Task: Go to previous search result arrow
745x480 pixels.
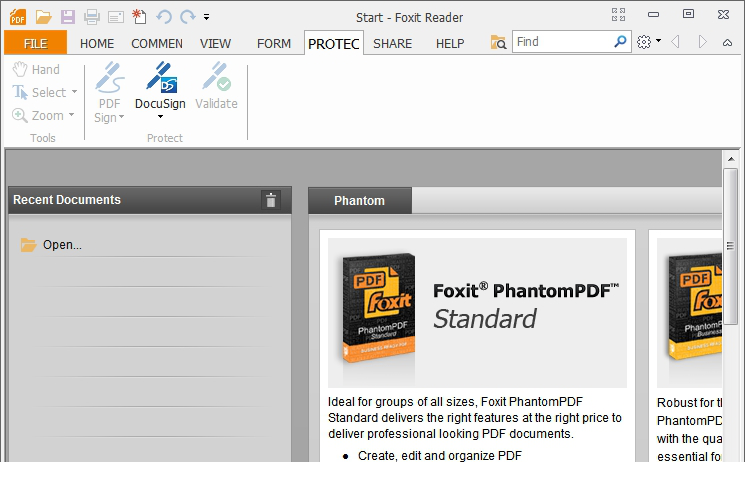Action: click(x=675, y=42)
